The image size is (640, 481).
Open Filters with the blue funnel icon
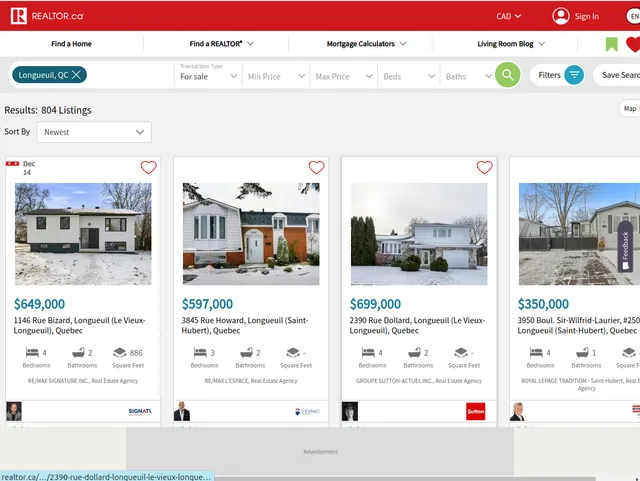pyautogui.click(x=574, y=75)
